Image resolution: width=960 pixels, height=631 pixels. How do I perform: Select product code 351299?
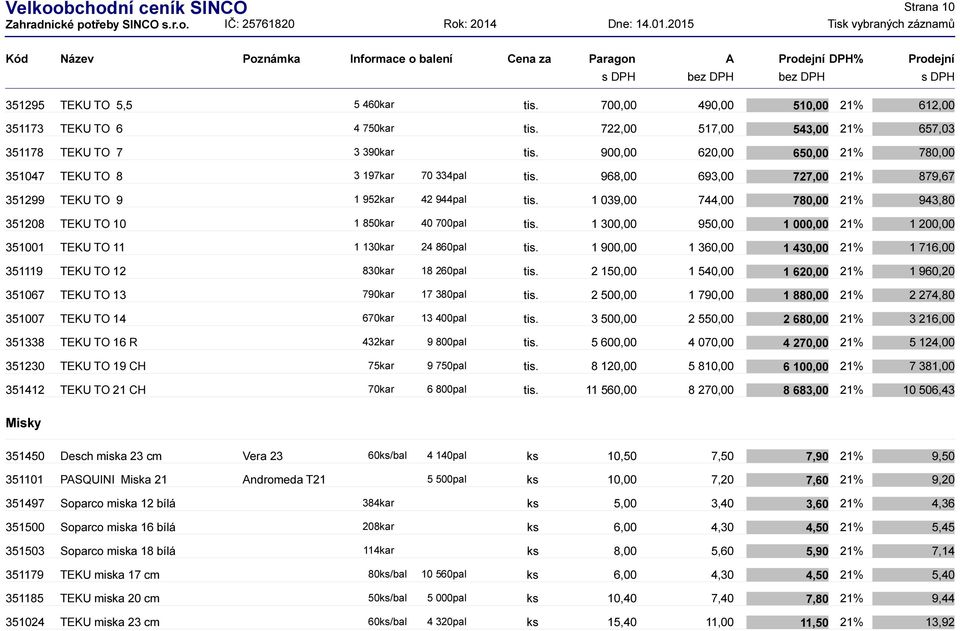pyautogui.click(x=25, y=200)
